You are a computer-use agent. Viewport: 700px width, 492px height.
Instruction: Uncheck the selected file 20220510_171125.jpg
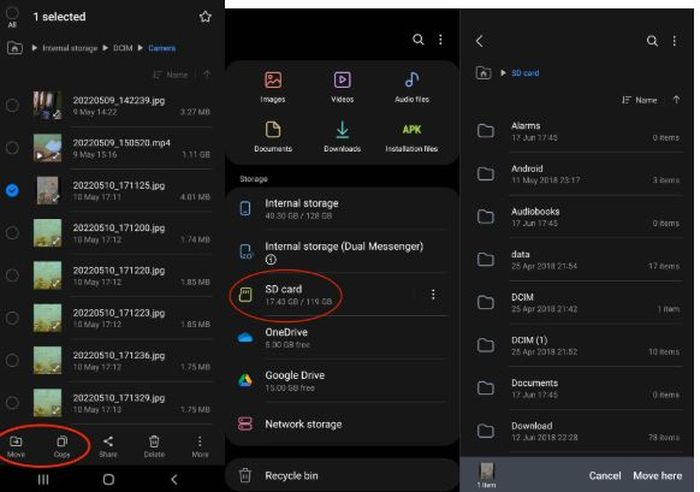click(x=12, y=190)
